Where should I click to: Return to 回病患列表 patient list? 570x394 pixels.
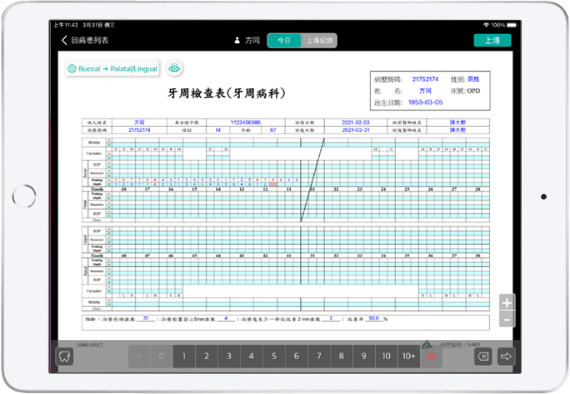(89, 40)
